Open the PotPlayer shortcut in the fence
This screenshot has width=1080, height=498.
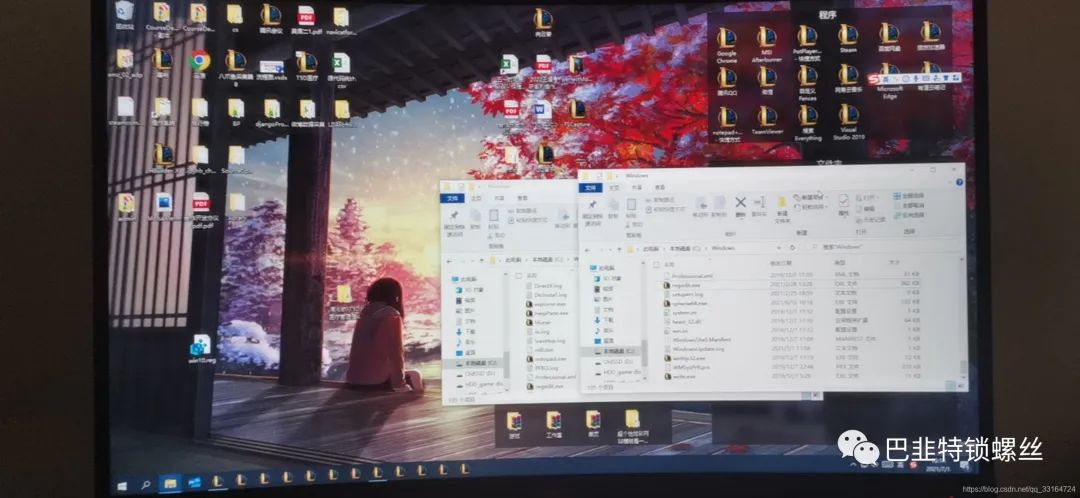pos(807,45)
